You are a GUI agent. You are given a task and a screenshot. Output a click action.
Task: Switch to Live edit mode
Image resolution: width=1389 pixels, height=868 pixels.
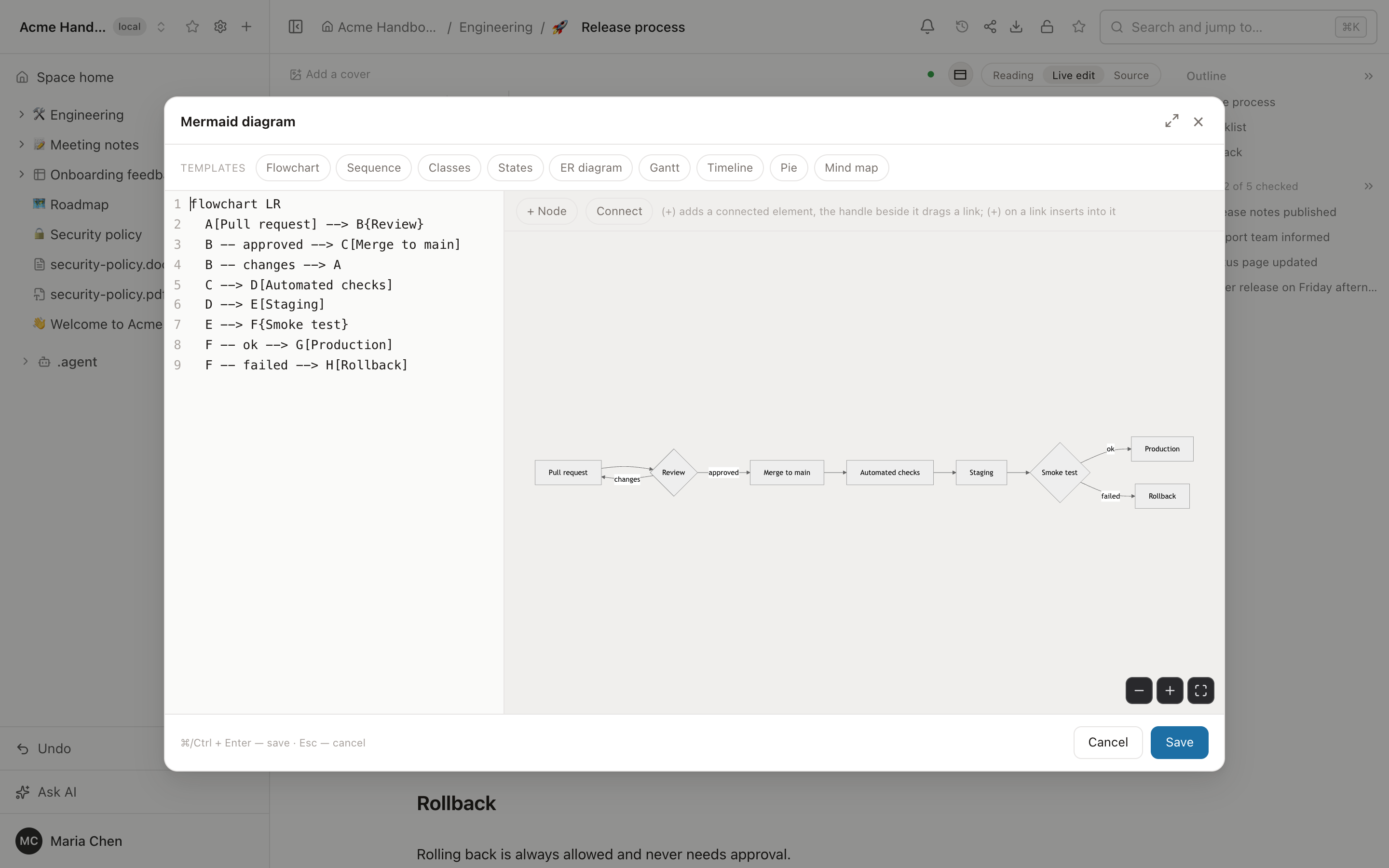[x=1073, y=75]
